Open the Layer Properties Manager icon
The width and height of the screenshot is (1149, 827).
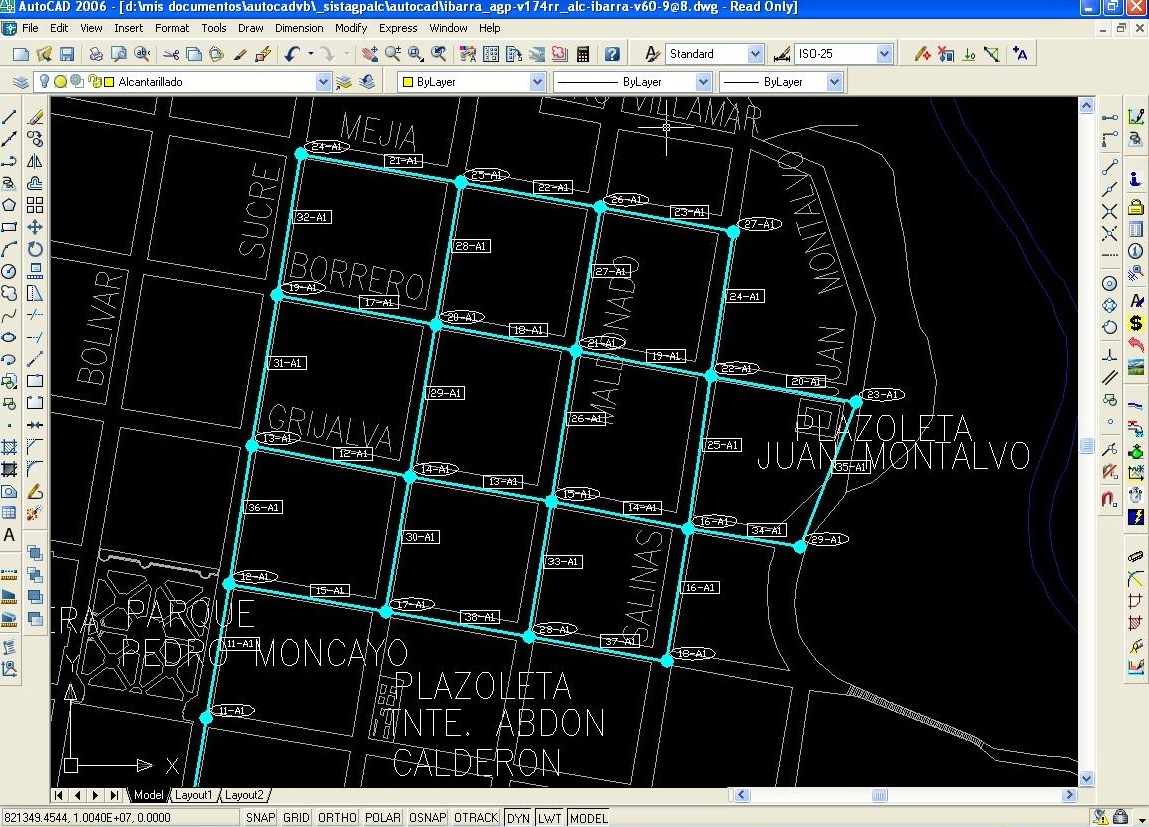point(20,82)
